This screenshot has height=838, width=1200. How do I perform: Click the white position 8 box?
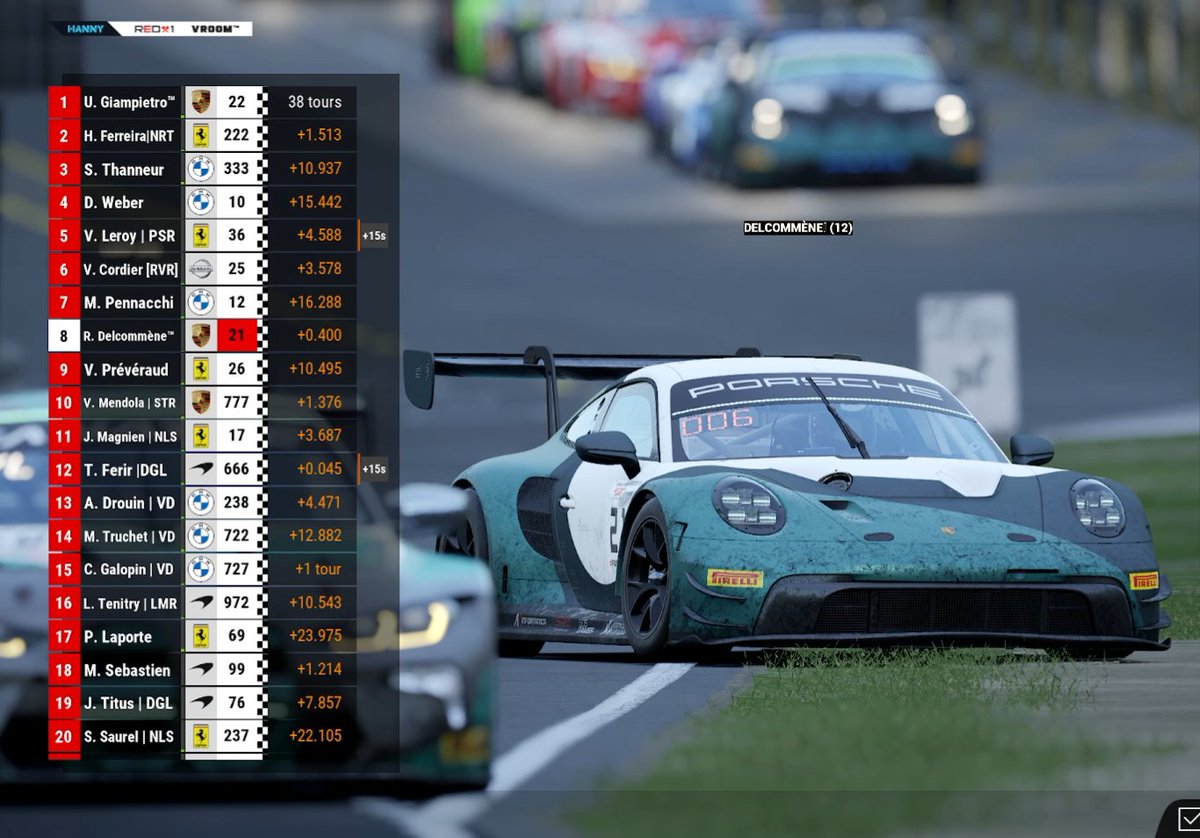pyautogui.click(x=64, y=335)
